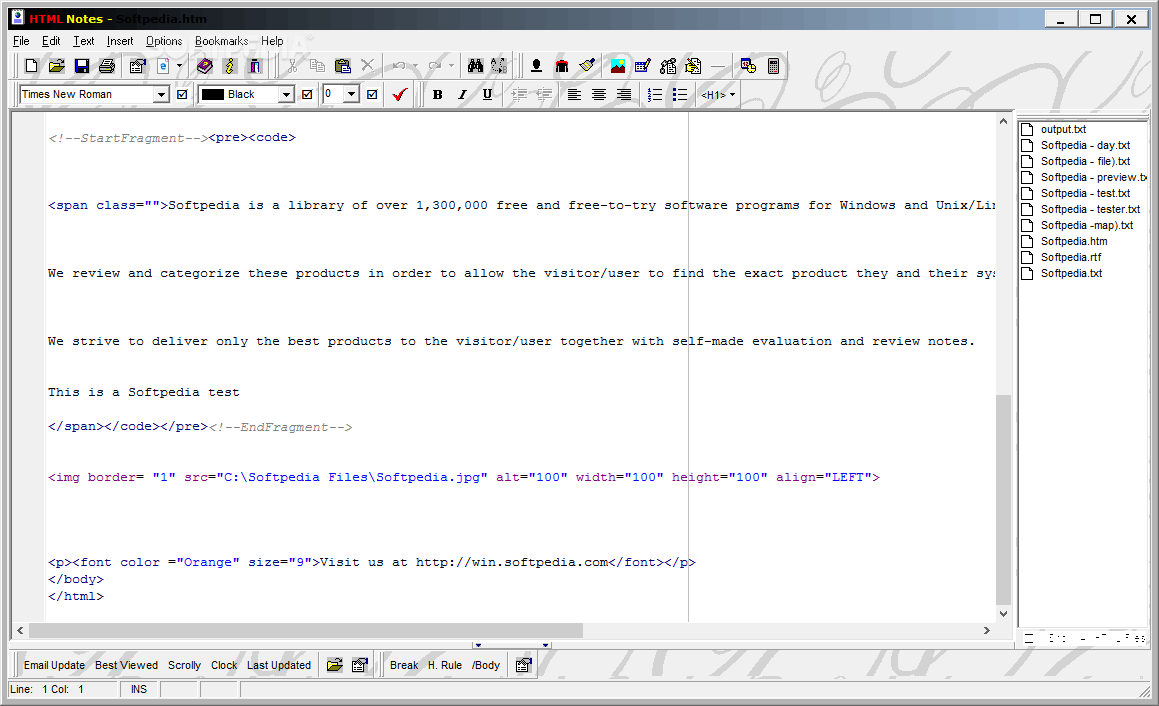The image size is (1159, 706).
Task: Insert date and time with the clock icon
Action: pos(748,67)
